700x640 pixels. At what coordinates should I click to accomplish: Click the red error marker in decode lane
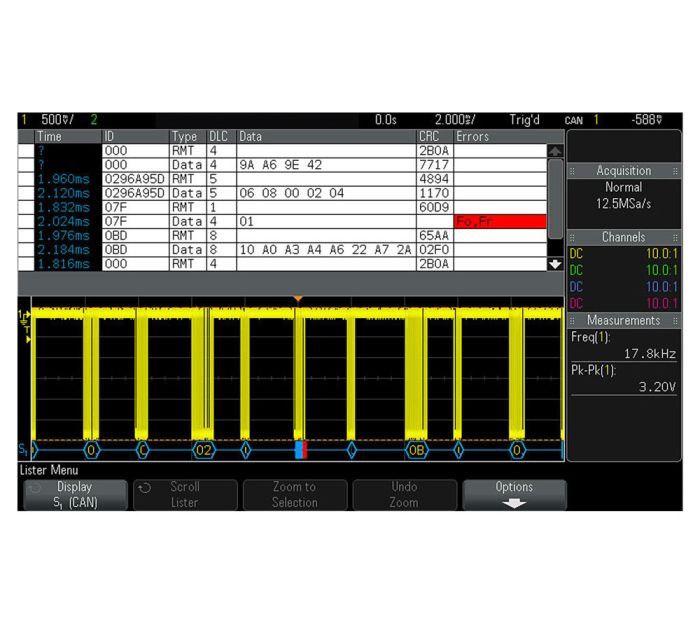coord(305,450)
